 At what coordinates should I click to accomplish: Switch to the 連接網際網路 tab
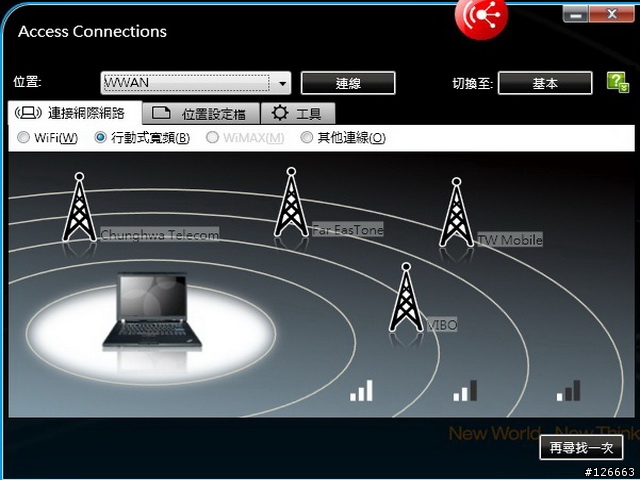(x=75, y=113)
